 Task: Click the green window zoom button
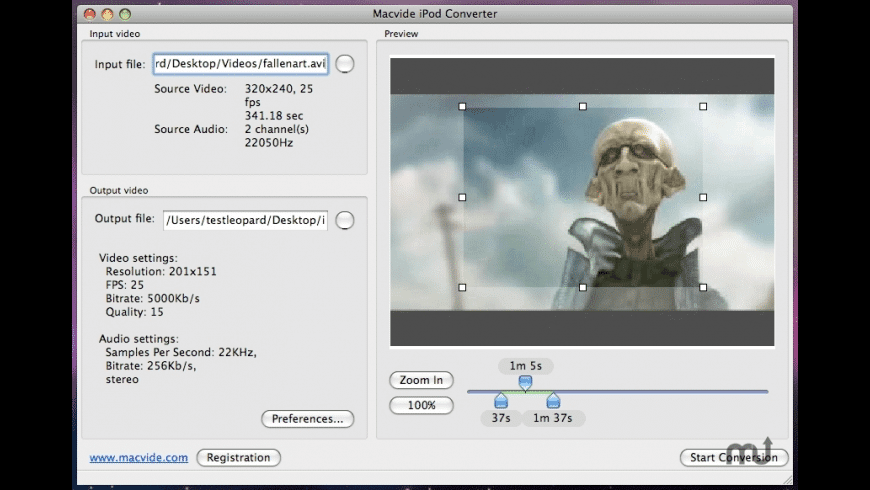tap(125, 14)
